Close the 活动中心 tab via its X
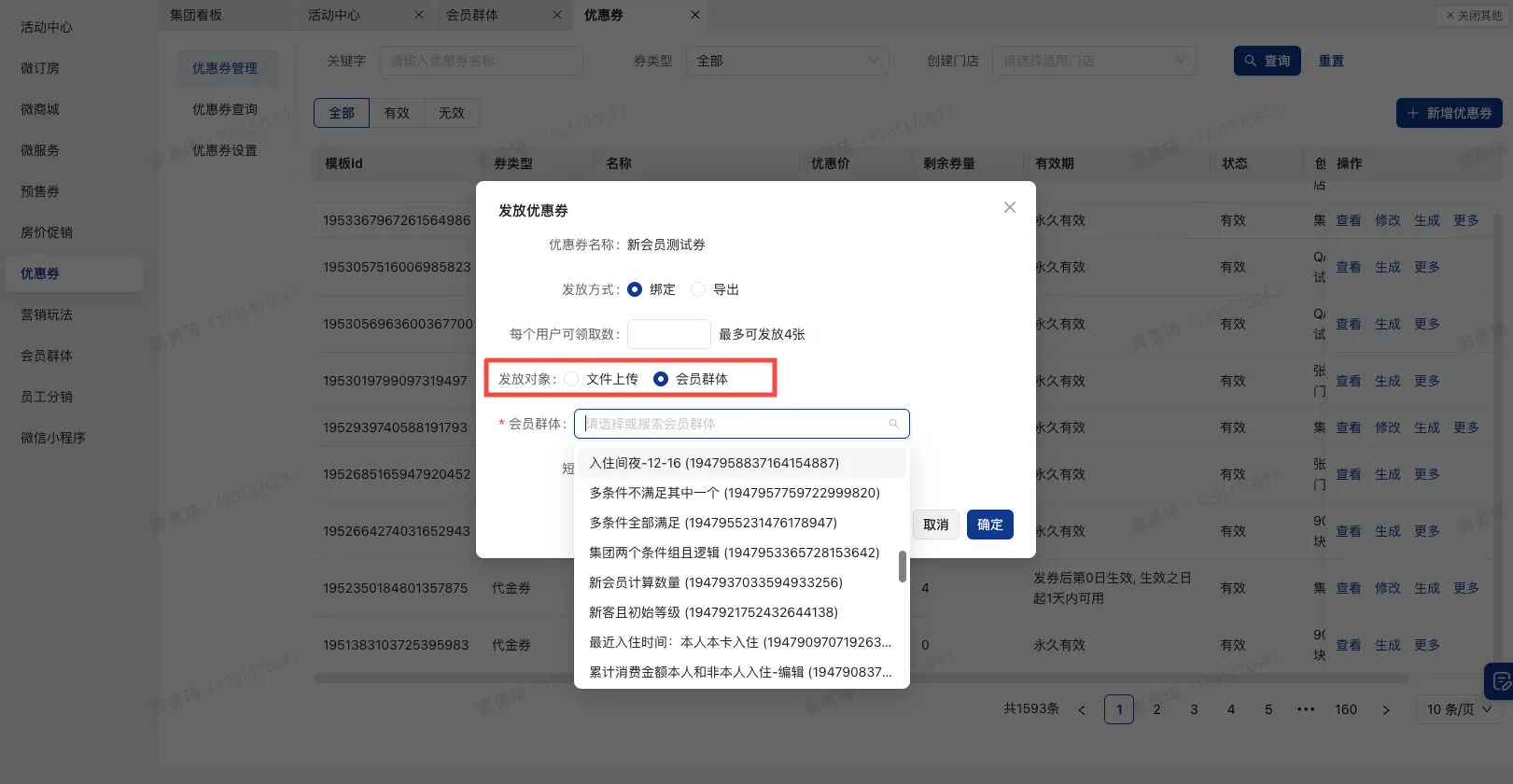 click(419, 15)
